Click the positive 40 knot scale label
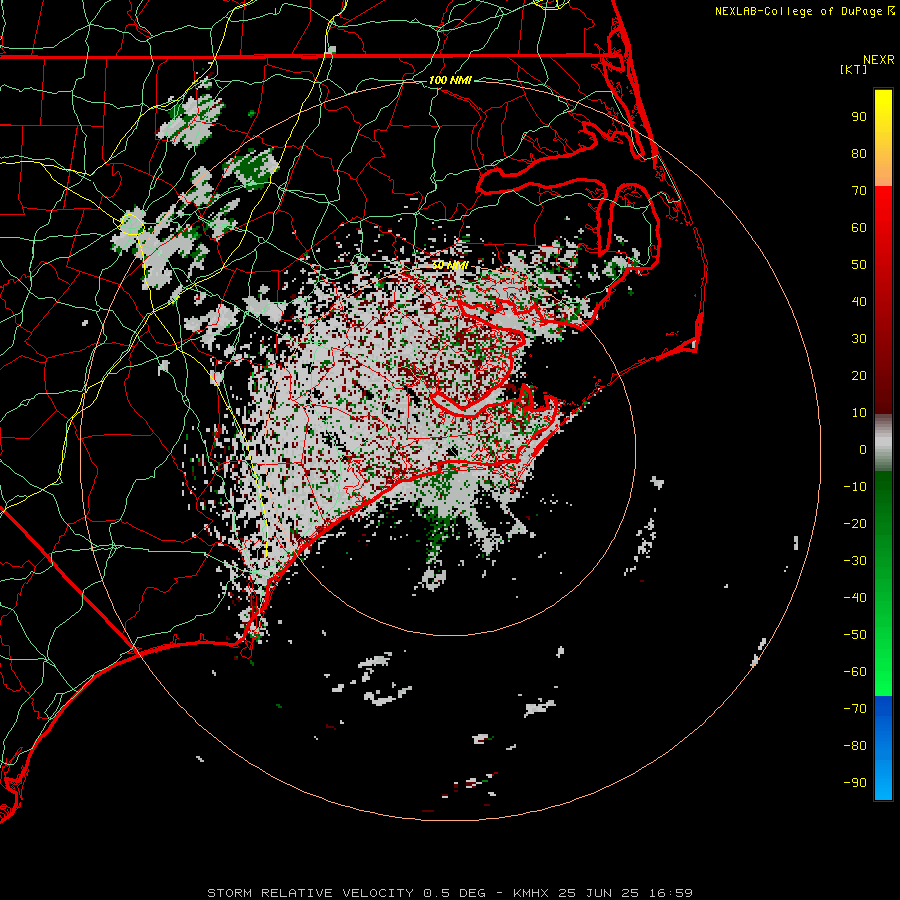The image size is (900, 900). [859, 301]
